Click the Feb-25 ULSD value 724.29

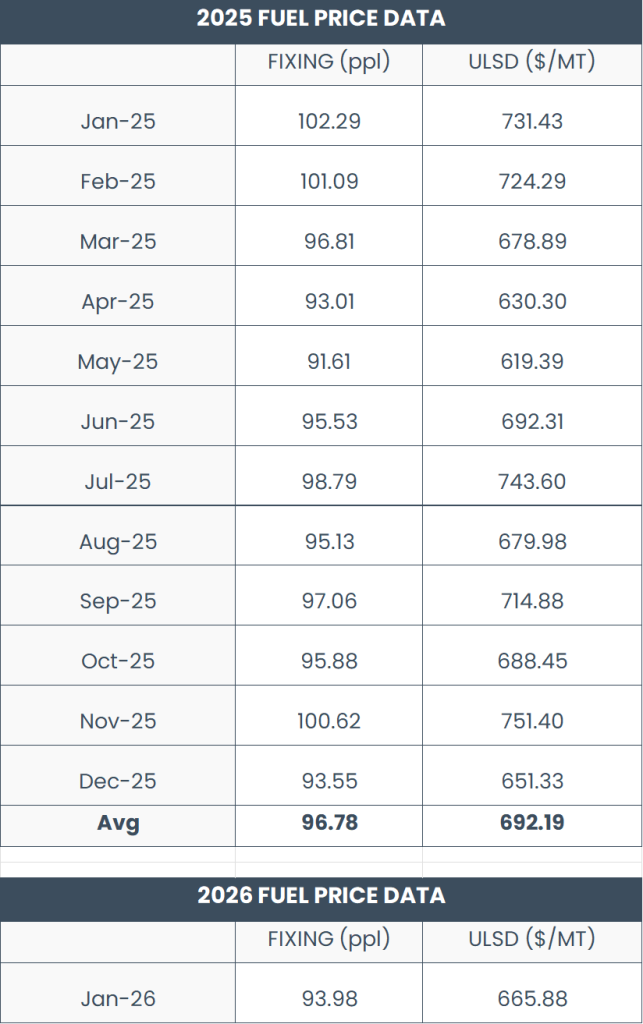[532, 182]
